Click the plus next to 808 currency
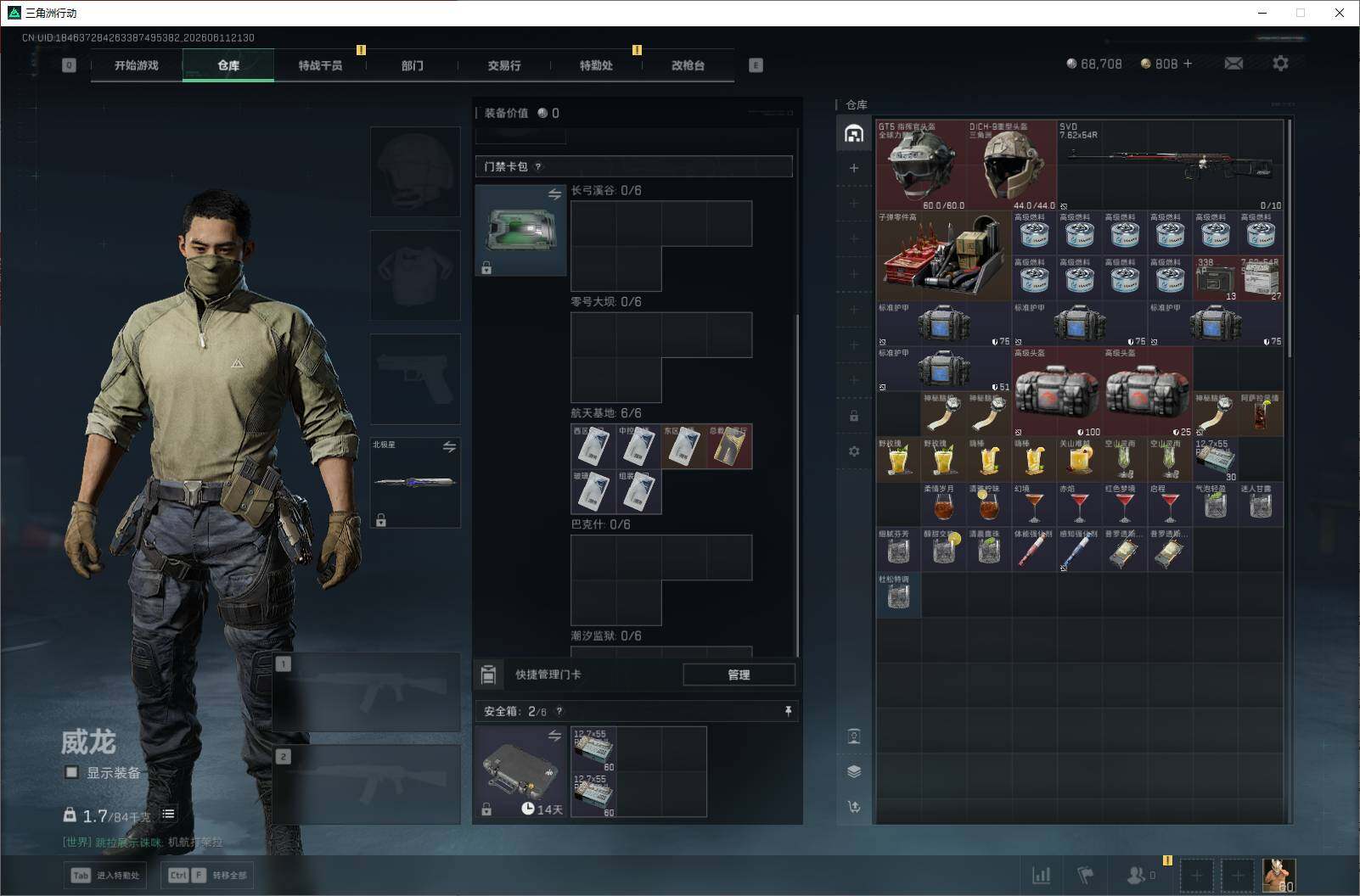Viewport: 1360px width, 896px height. [1188, 64]
